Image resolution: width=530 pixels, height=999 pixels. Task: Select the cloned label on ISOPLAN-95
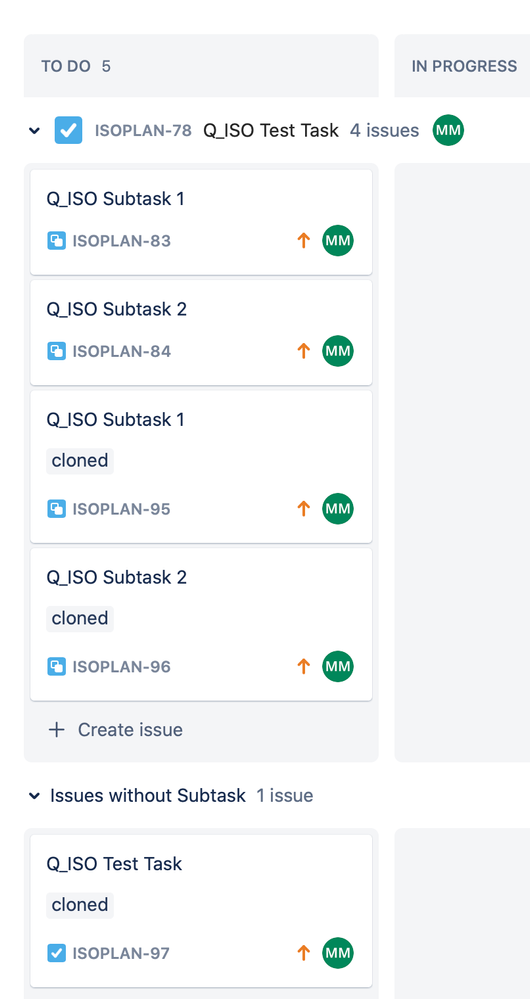(x=80, y=461)
